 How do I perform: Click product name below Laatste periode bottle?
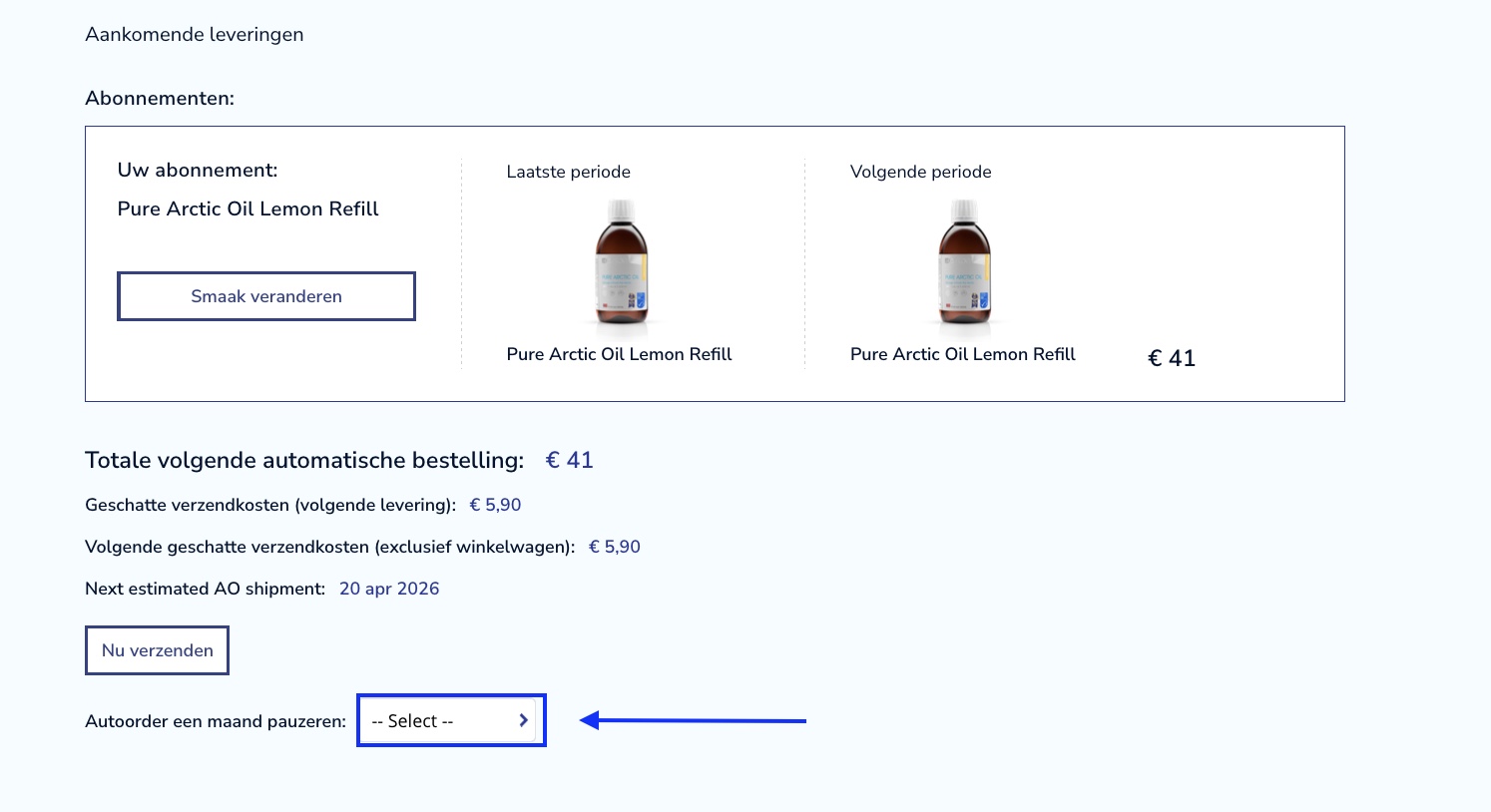[x=620, y=354]
